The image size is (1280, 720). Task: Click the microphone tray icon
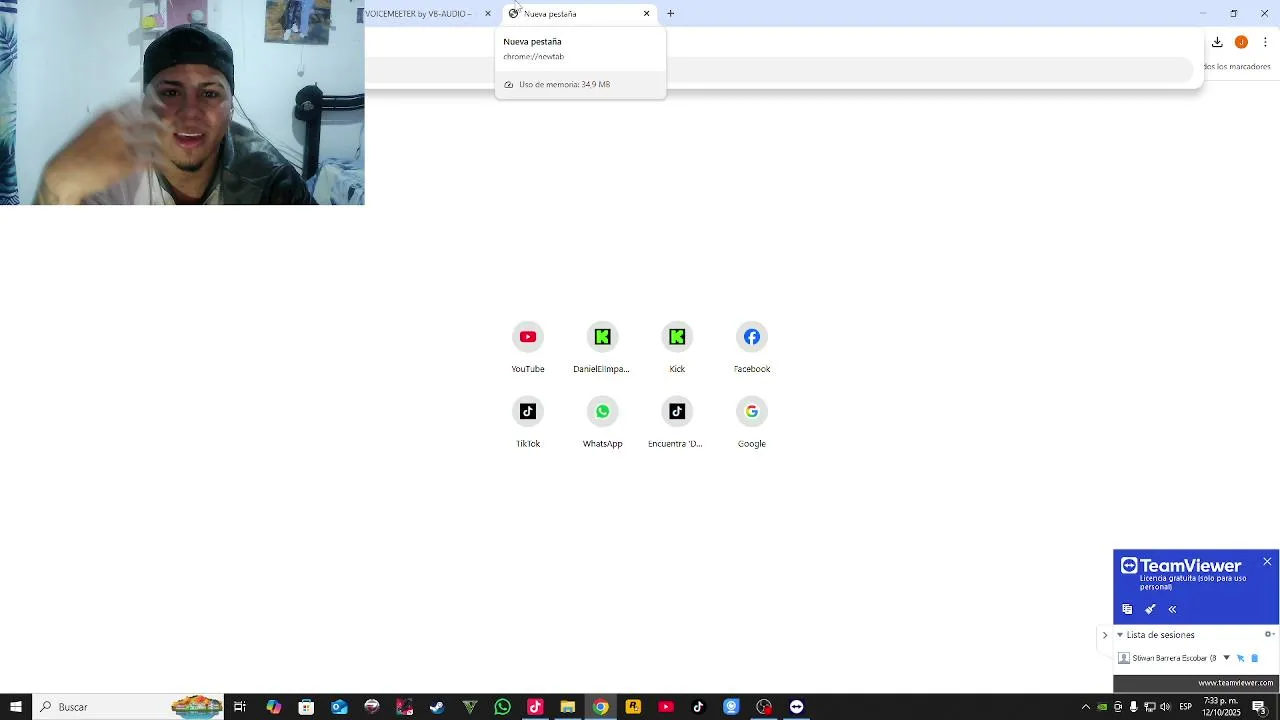pos(1133,707)
